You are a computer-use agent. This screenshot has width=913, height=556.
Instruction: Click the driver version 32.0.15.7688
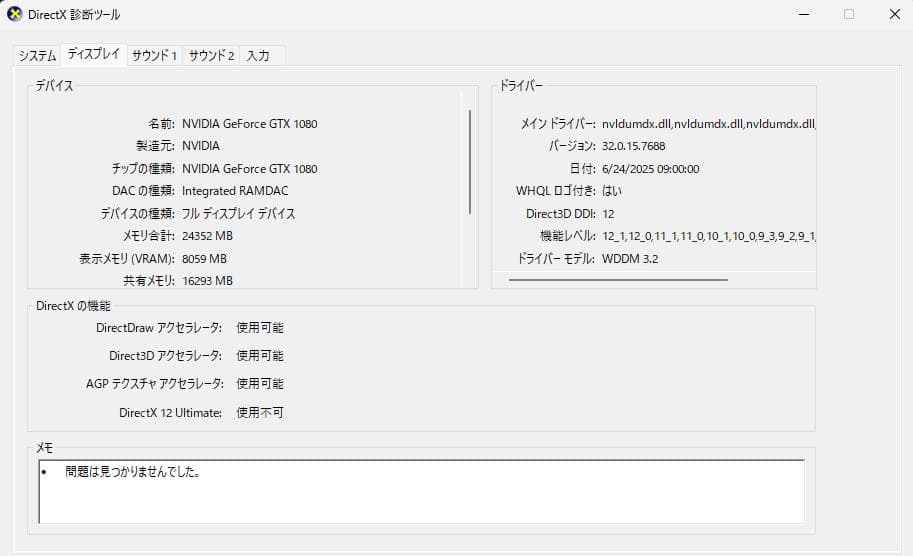tap(634, 146)
